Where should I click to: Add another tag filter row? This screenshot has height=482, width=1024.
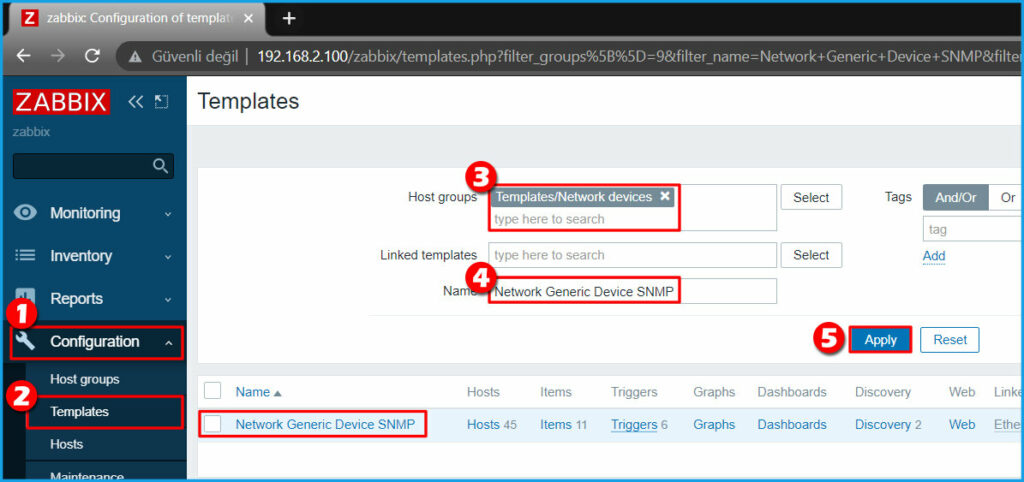click(934, 256)
